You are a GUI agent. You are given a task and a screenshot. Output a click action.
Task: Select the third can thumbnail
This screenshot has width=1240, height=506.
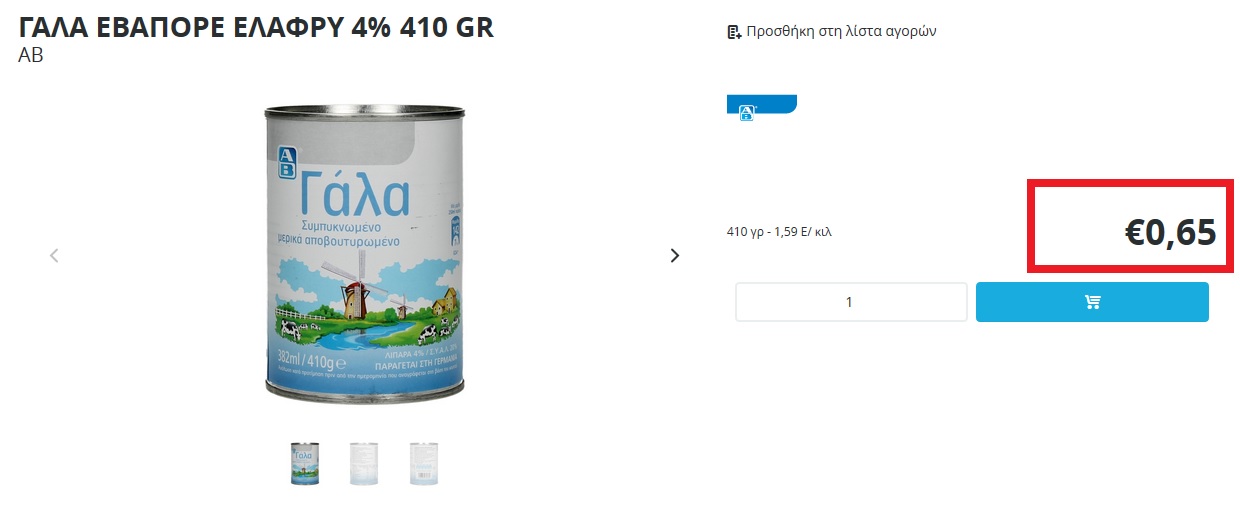(x=424, y=463)
